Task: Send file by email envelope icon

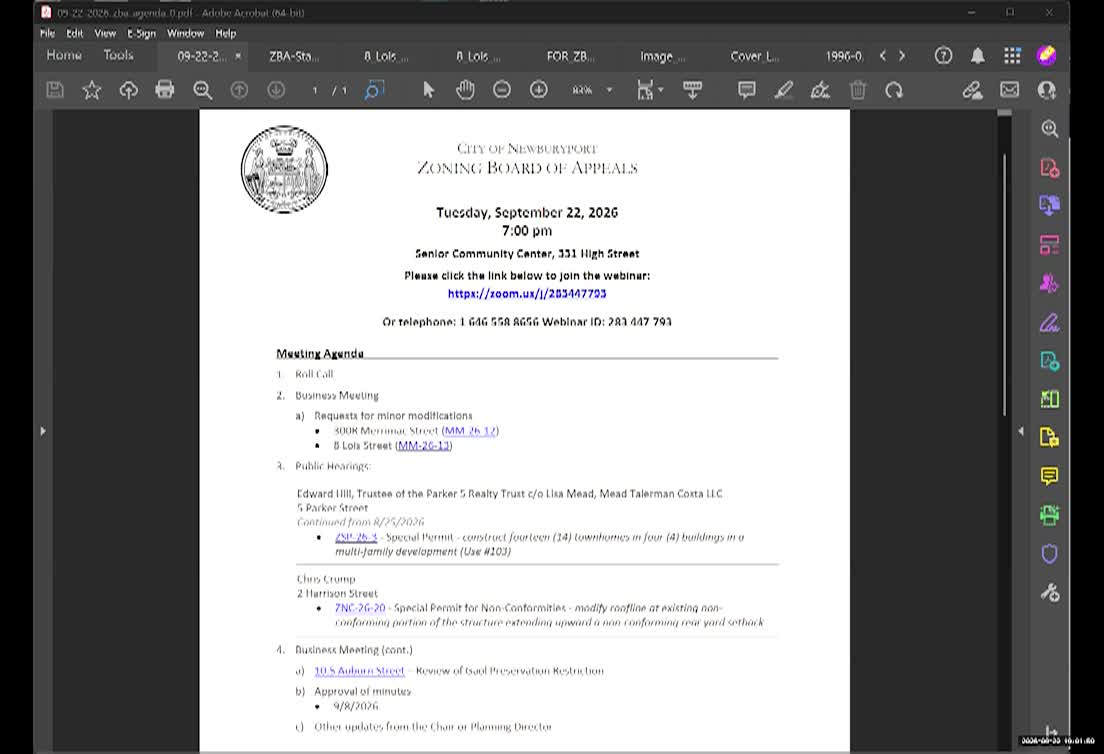Action: [x=1010, y=90]
